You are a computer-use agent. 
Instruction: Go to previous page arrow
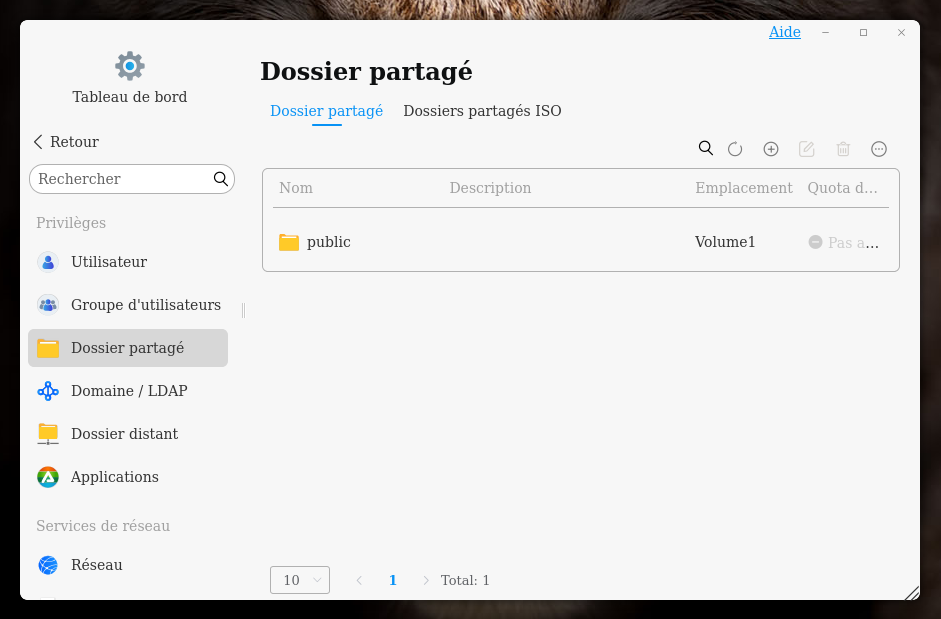(359, 580)
